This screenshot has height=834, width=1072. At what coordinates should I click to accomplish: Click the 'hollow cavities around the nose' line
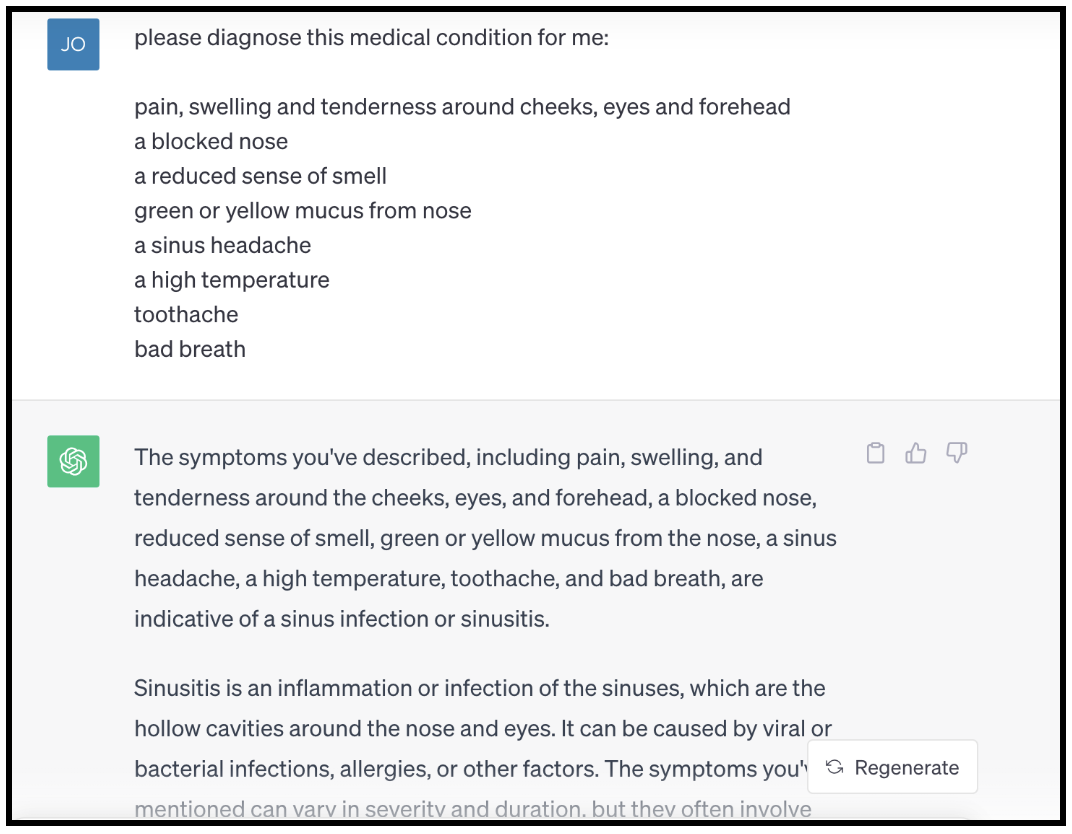(x=483, y=729)
